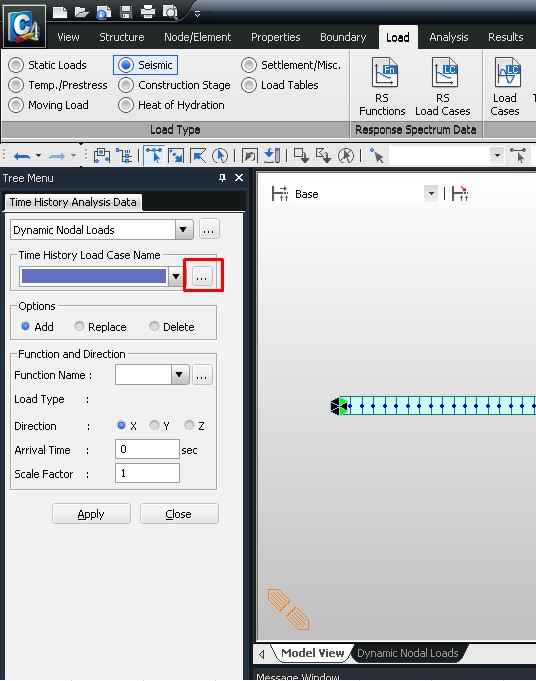This screenshot has width=536, height=681.
Task: Click the save disk icon
Action: click(x=126, y=13)
